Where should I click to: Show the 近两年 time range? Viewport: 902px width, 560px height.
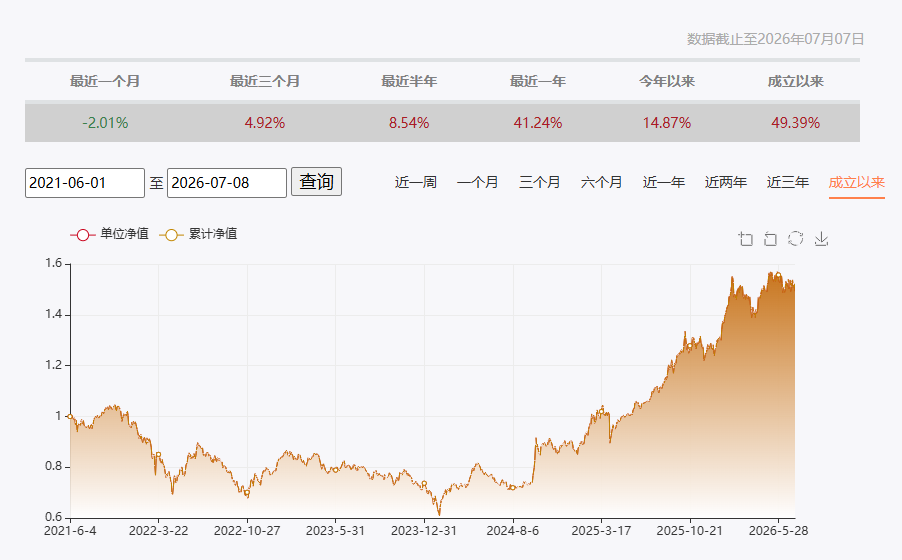[x=726, y=182]
